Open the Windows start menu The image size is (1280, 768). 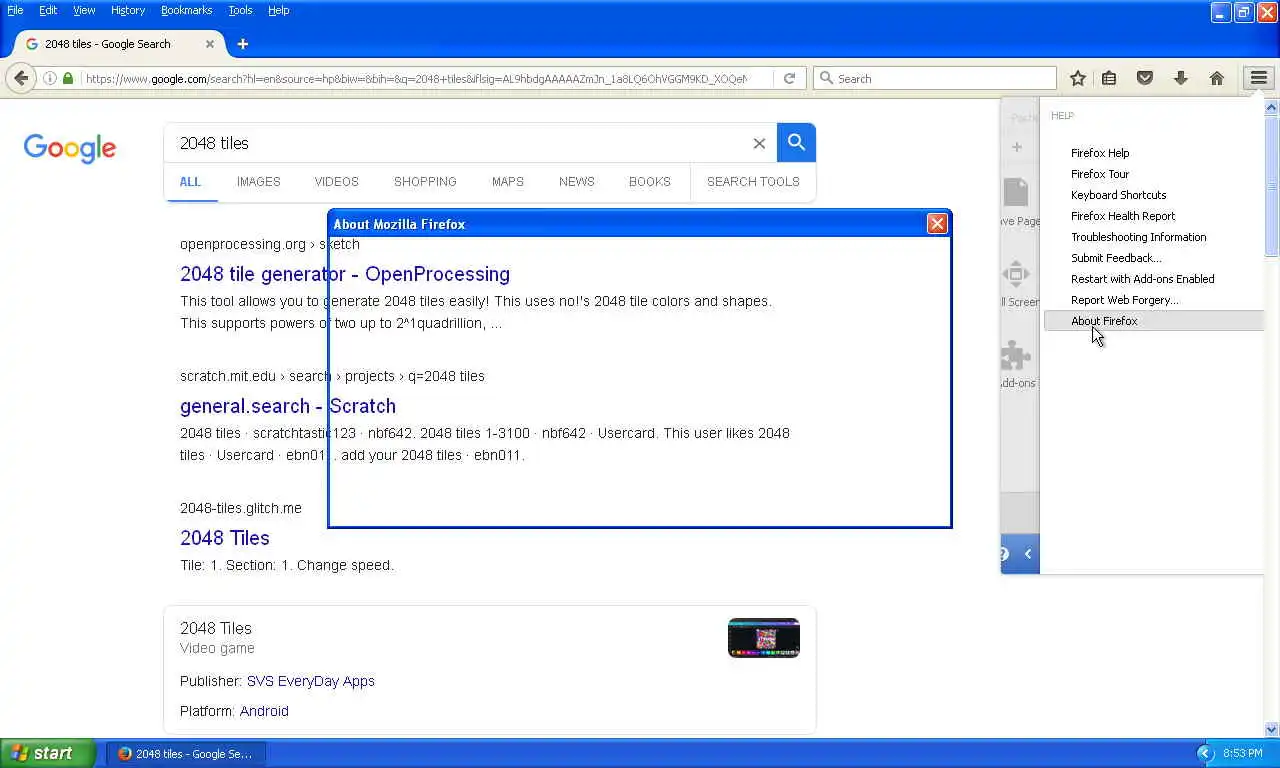48,754
